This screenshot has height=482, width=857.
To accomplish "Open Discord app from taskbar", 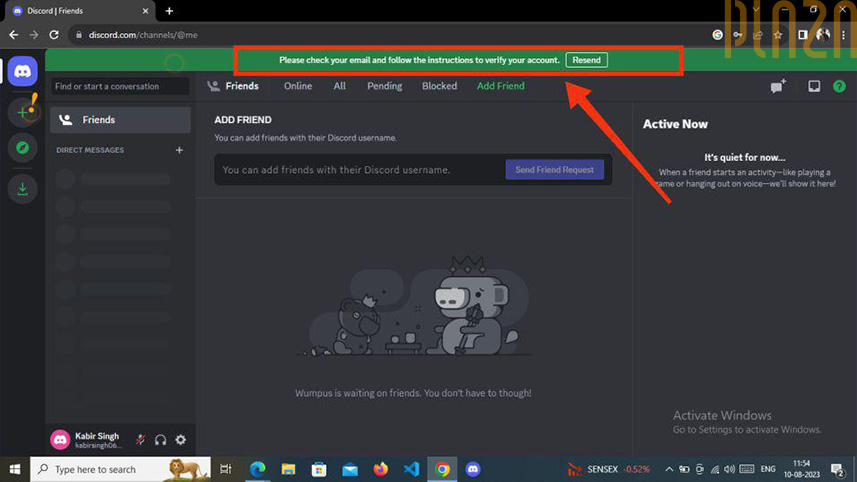I will (473, 469).
